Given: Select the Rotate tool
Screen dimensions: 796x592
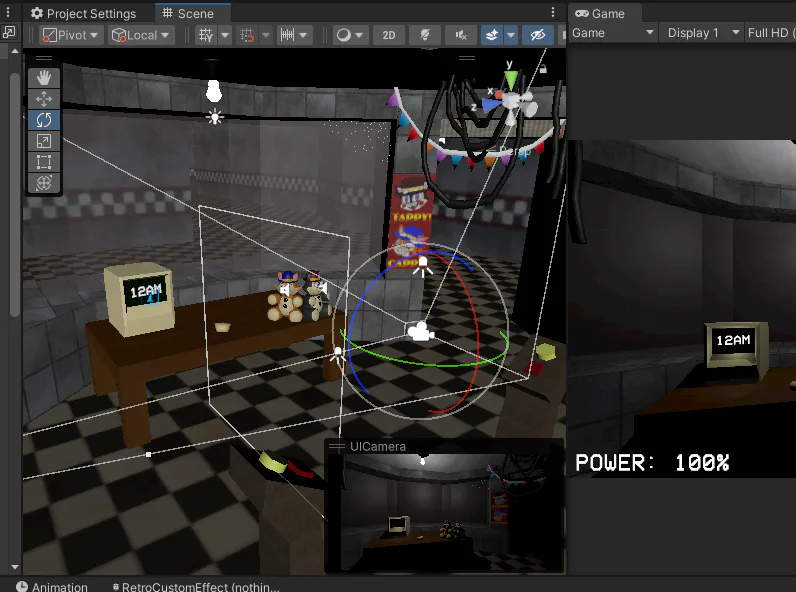Looking at the screenshot, I should (x=44, y=120).
